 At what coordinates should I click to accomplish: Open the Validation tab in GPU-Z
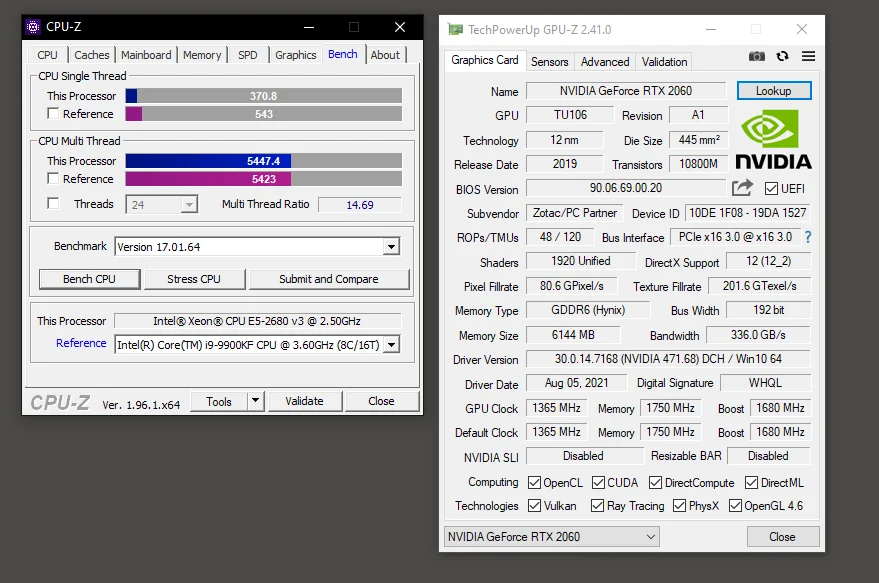tap(664, 62)
